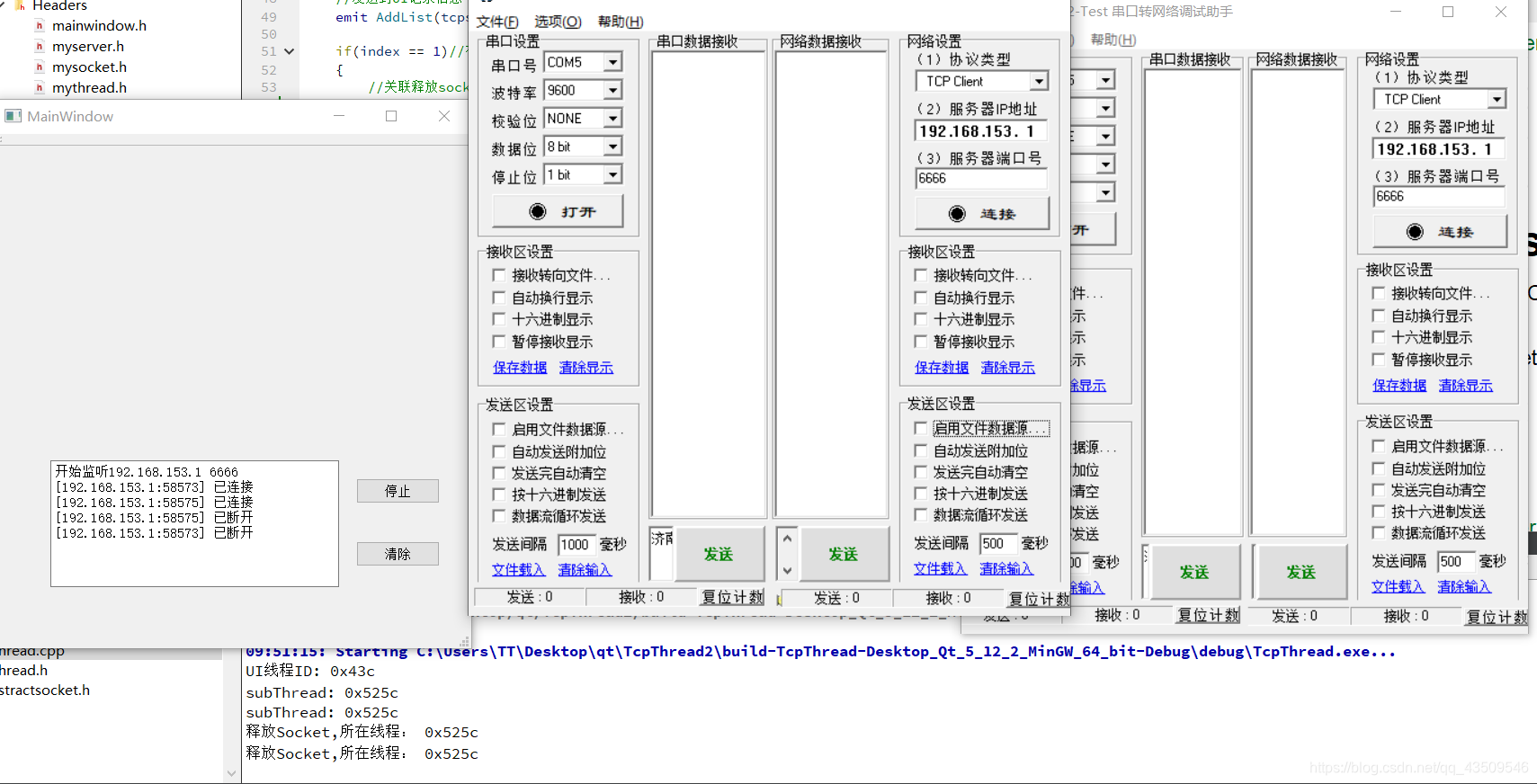Open TCP Client protocol dropdown in right back window
The image size is (1537, 784).
(x=1497, y=99)
